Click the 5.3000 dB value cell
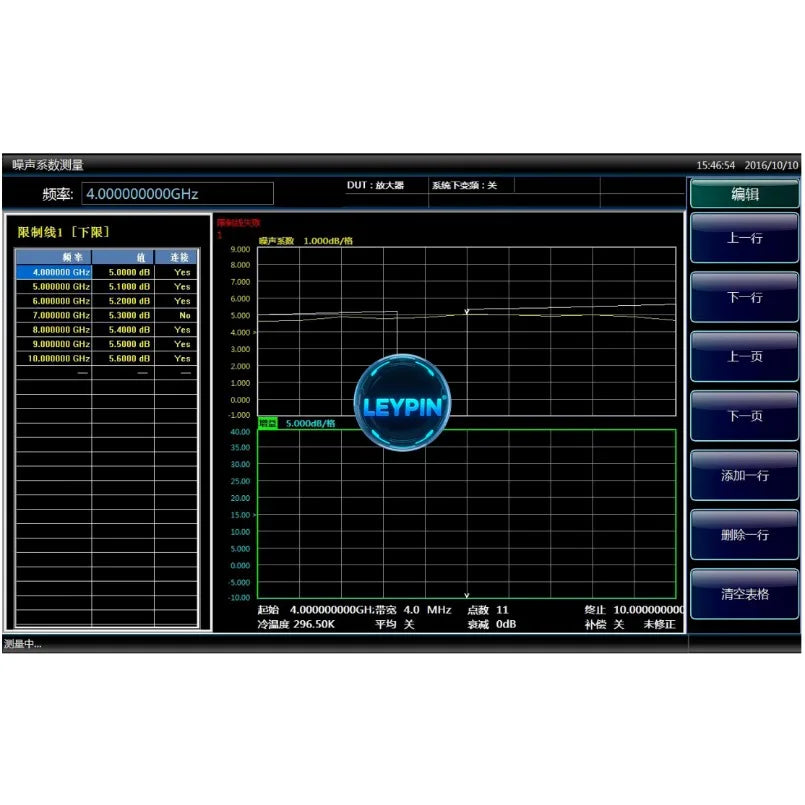This screenshot has width=805, height=805. 123,315
